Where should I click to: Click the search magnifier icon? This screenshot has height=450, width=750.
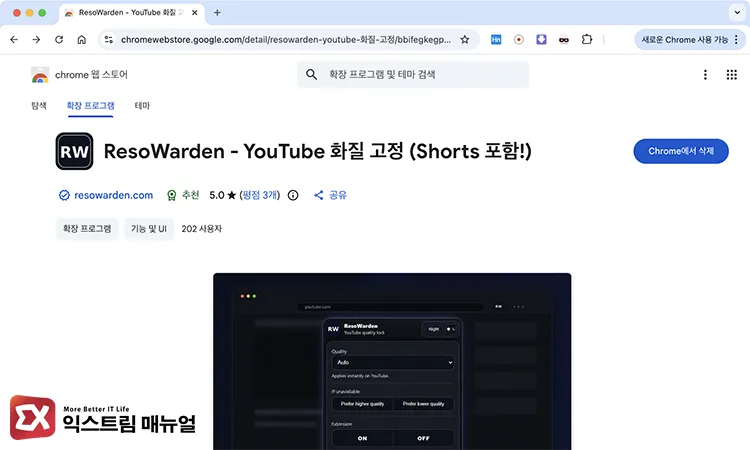click(x=311, y=75)
